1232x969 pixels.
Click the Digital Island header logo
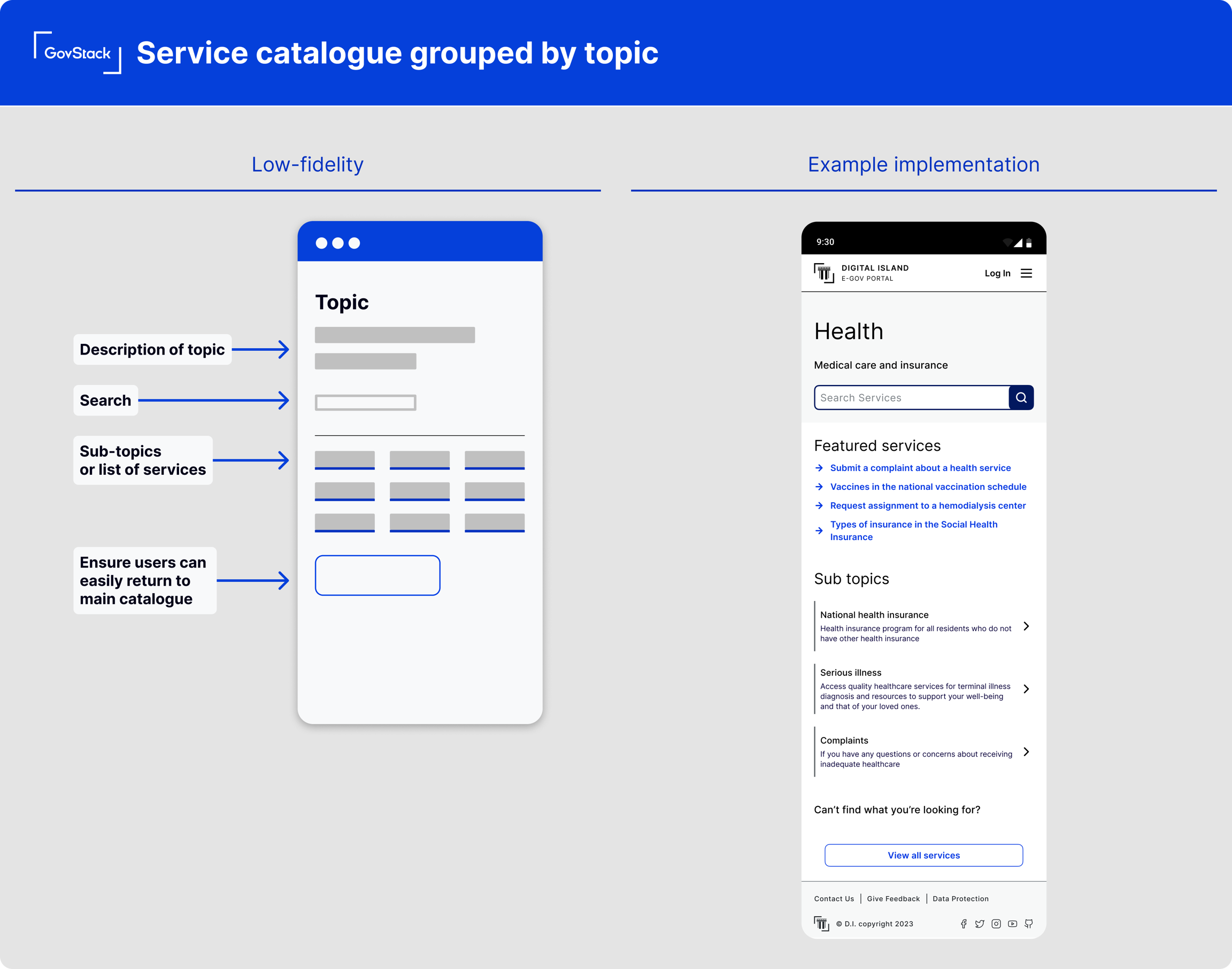click(x=823, y=273)
